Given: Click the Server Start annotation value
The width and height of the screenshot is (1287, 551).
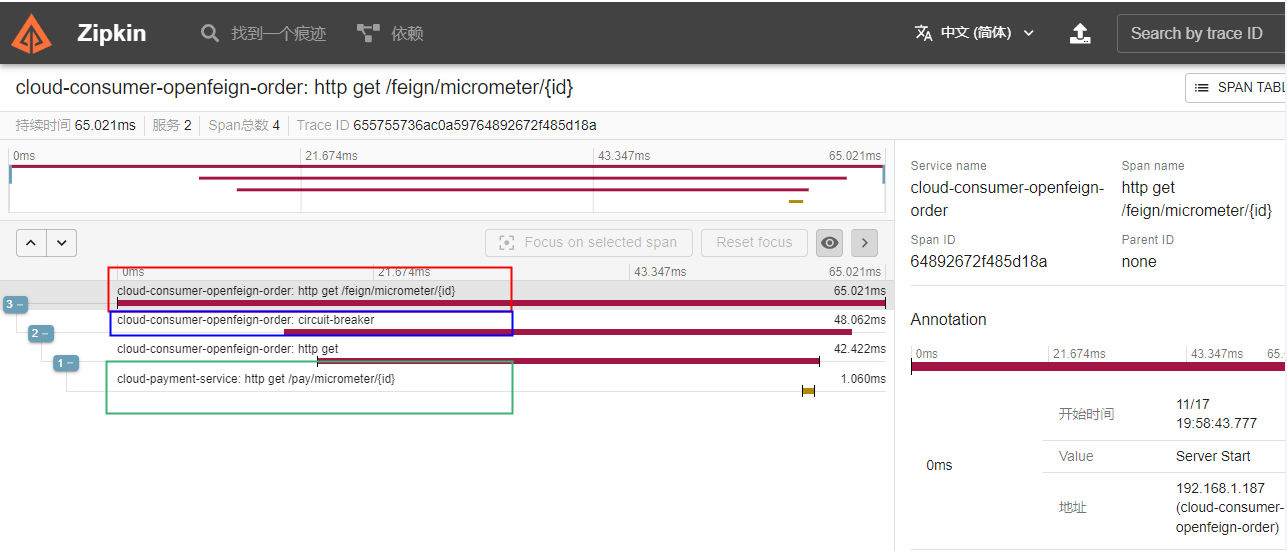Looking at the screenshot, I should [1213, 456].
